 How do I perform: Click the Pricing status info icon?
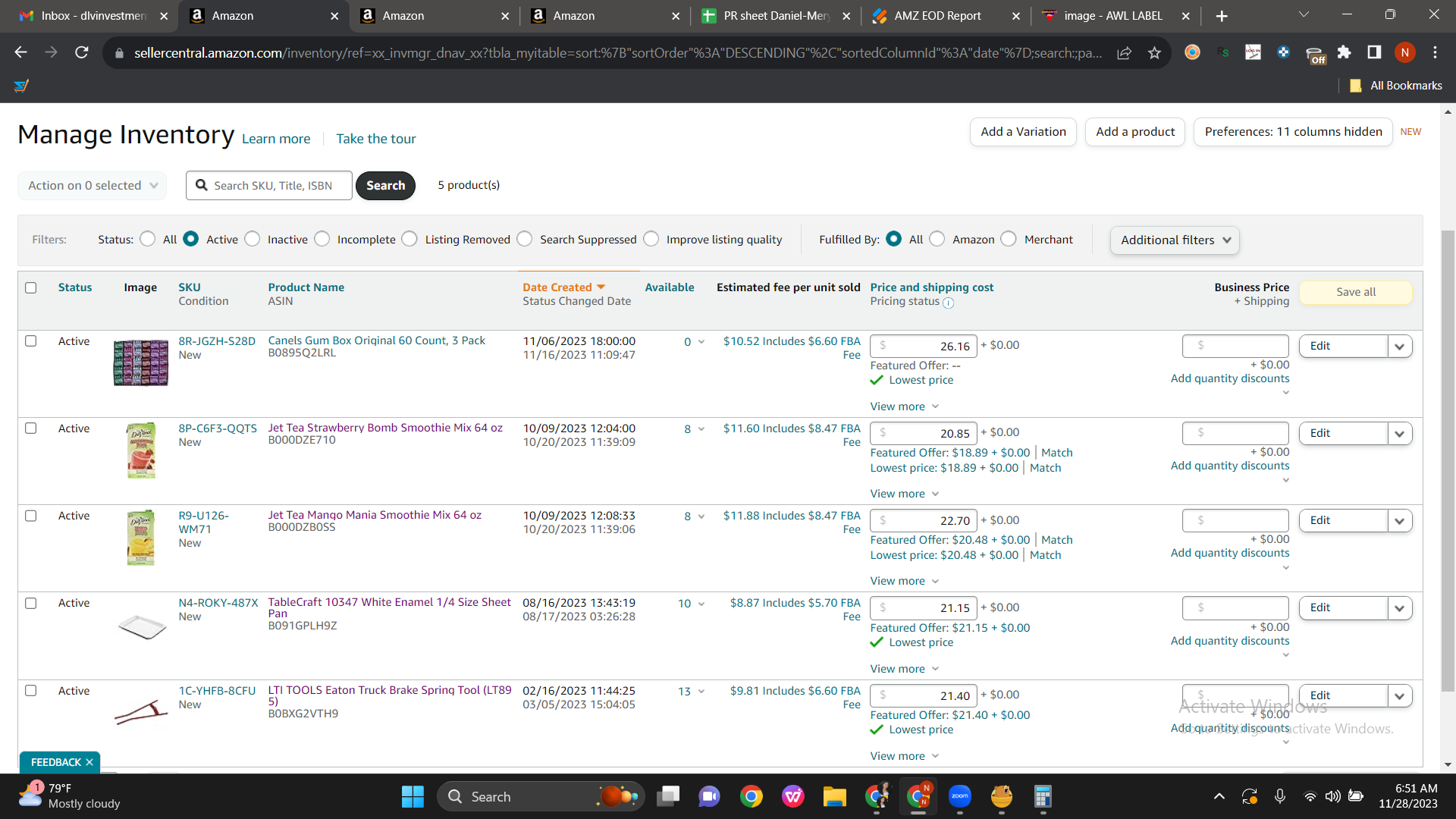(949, 303)
